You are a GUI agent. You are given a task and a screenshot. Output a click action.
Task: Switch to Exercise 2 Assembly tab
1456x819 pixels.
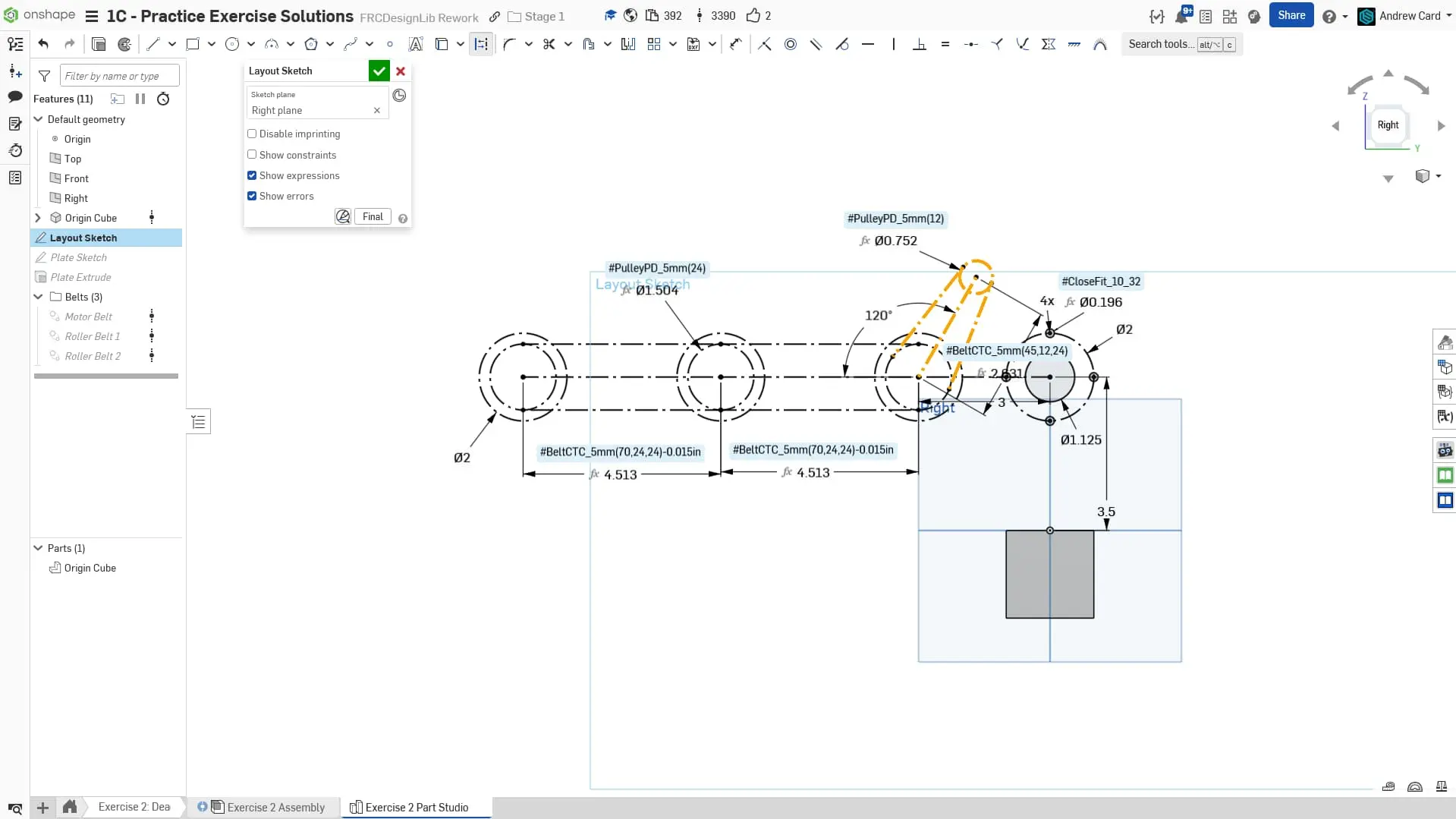pos(275,807)
